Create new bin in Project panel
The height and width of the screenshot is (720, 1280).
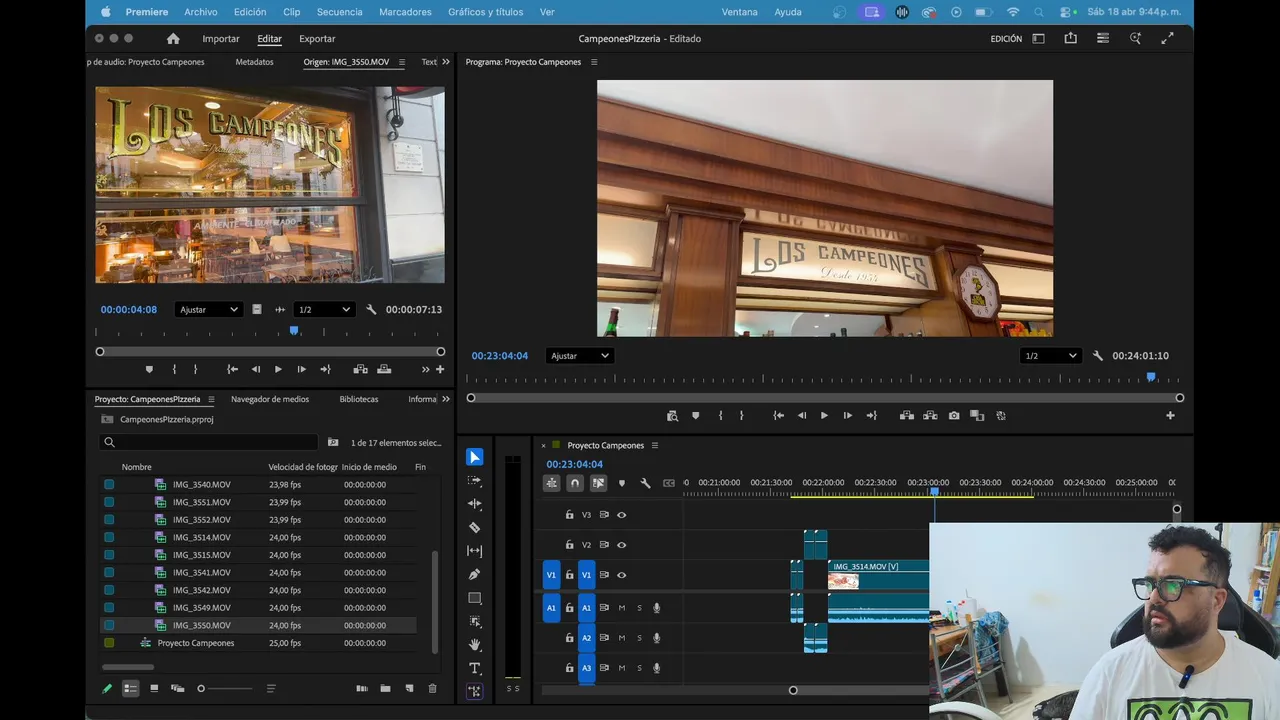[385, 689]
